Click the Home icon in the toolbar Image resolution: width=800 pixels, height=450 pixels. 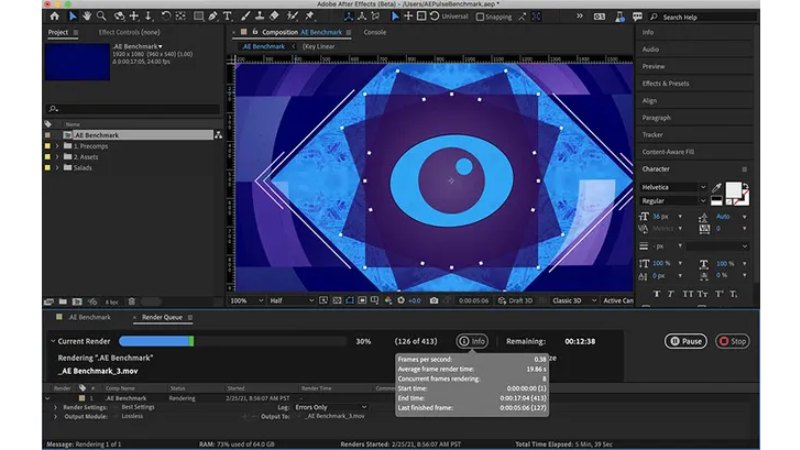54,16
